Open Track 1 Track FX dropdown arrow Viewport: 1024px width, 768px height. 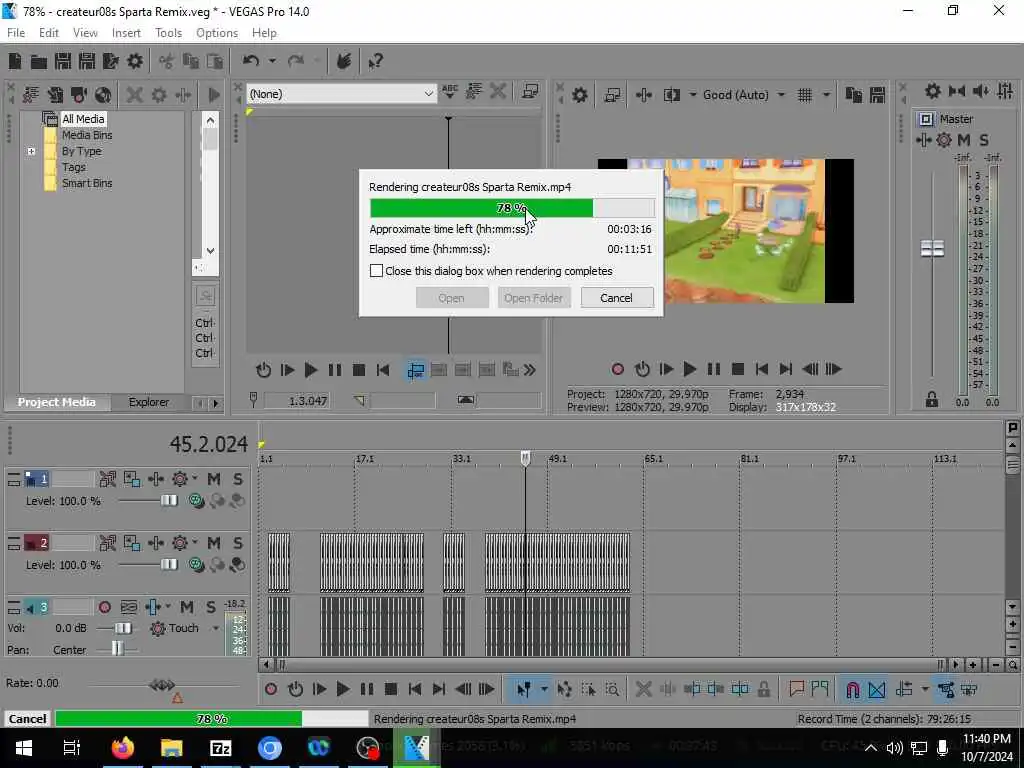195,479
